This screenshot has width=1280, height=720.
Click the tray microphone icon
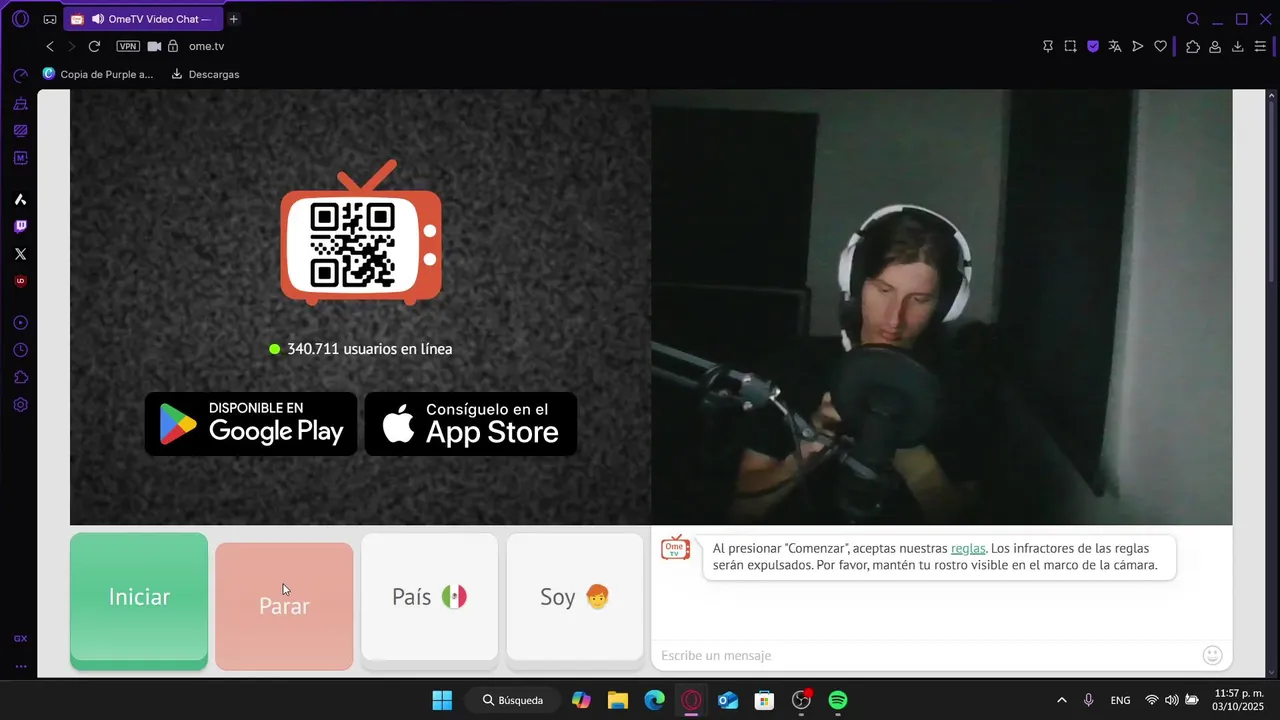(x=1088, y=700)
